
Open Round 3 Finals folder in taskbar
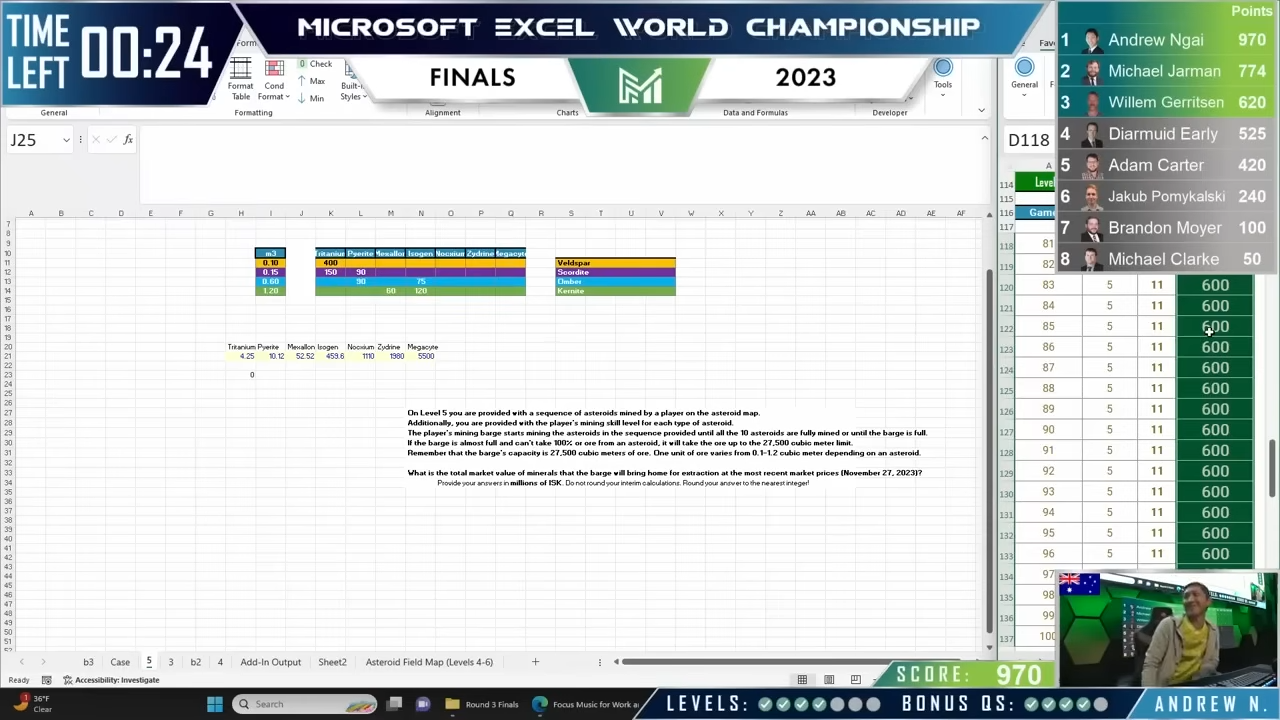(482, 704)
